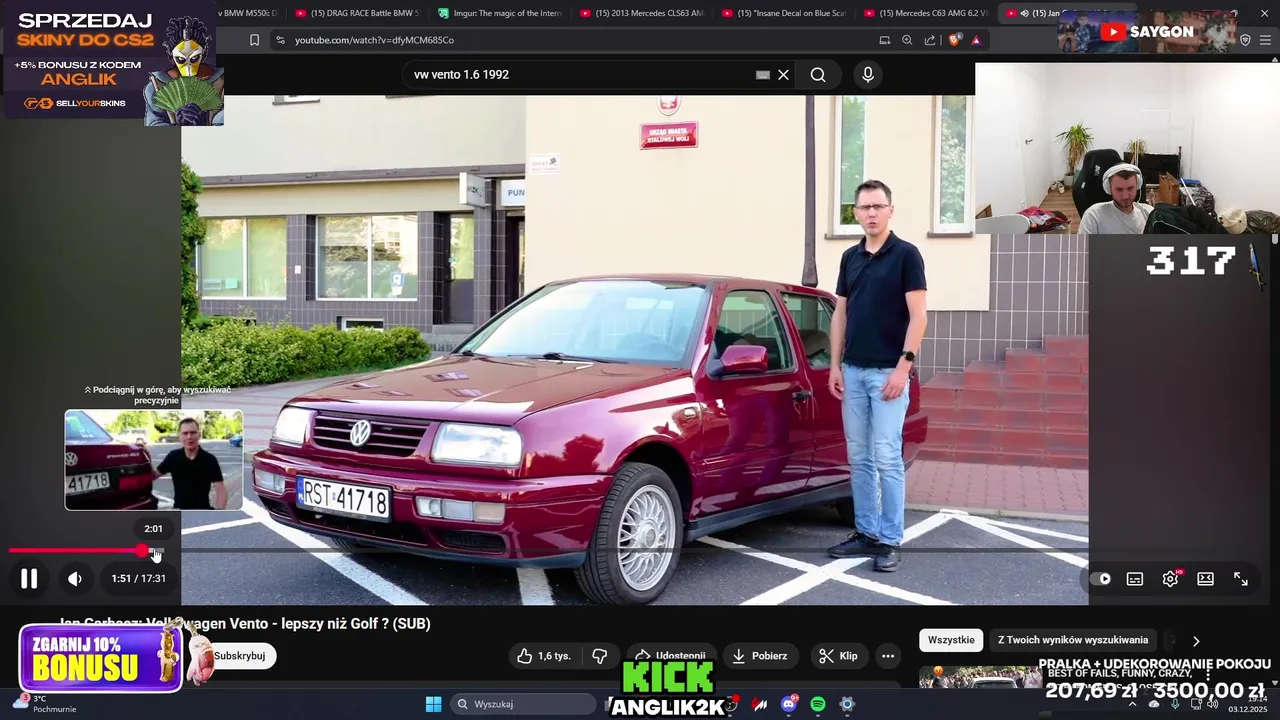Open Steam gear icon on taskbar
The height and width of the screenshot is (720, 1280).
tap(847, 704)
